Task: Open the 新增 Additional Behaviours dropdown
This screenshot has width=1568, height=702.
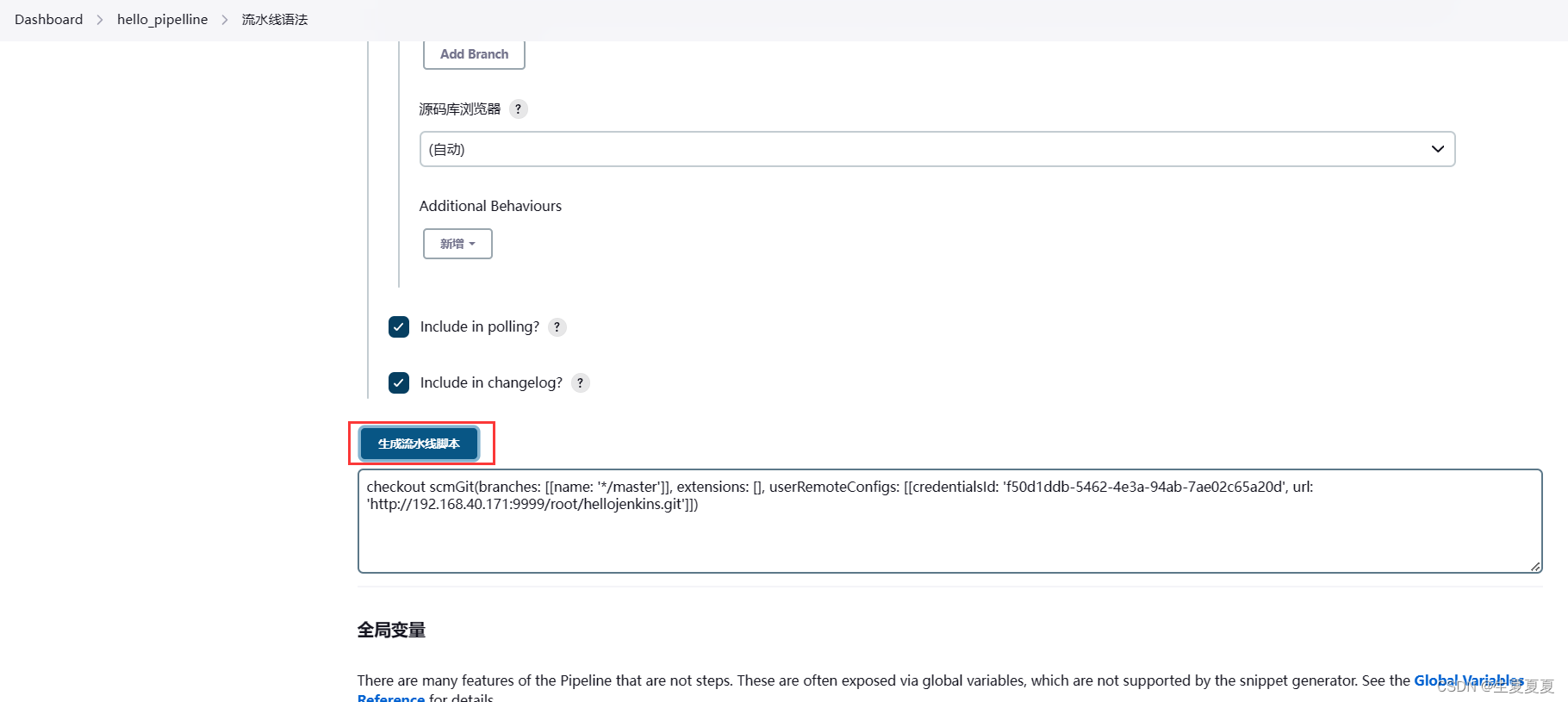Action: [x=457, y=244]
